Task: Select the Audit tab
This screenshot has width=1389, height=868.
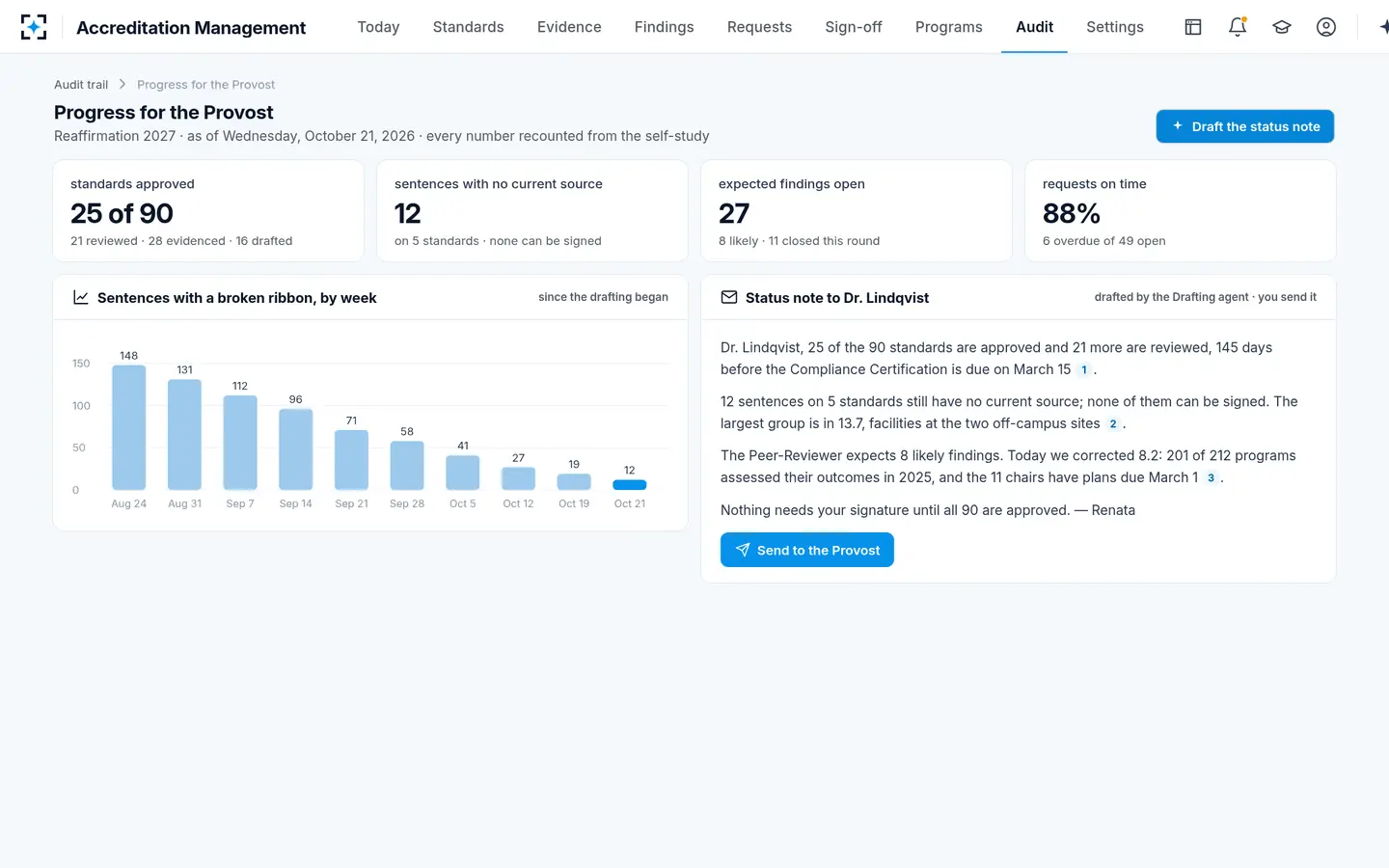Action: 1034,27
